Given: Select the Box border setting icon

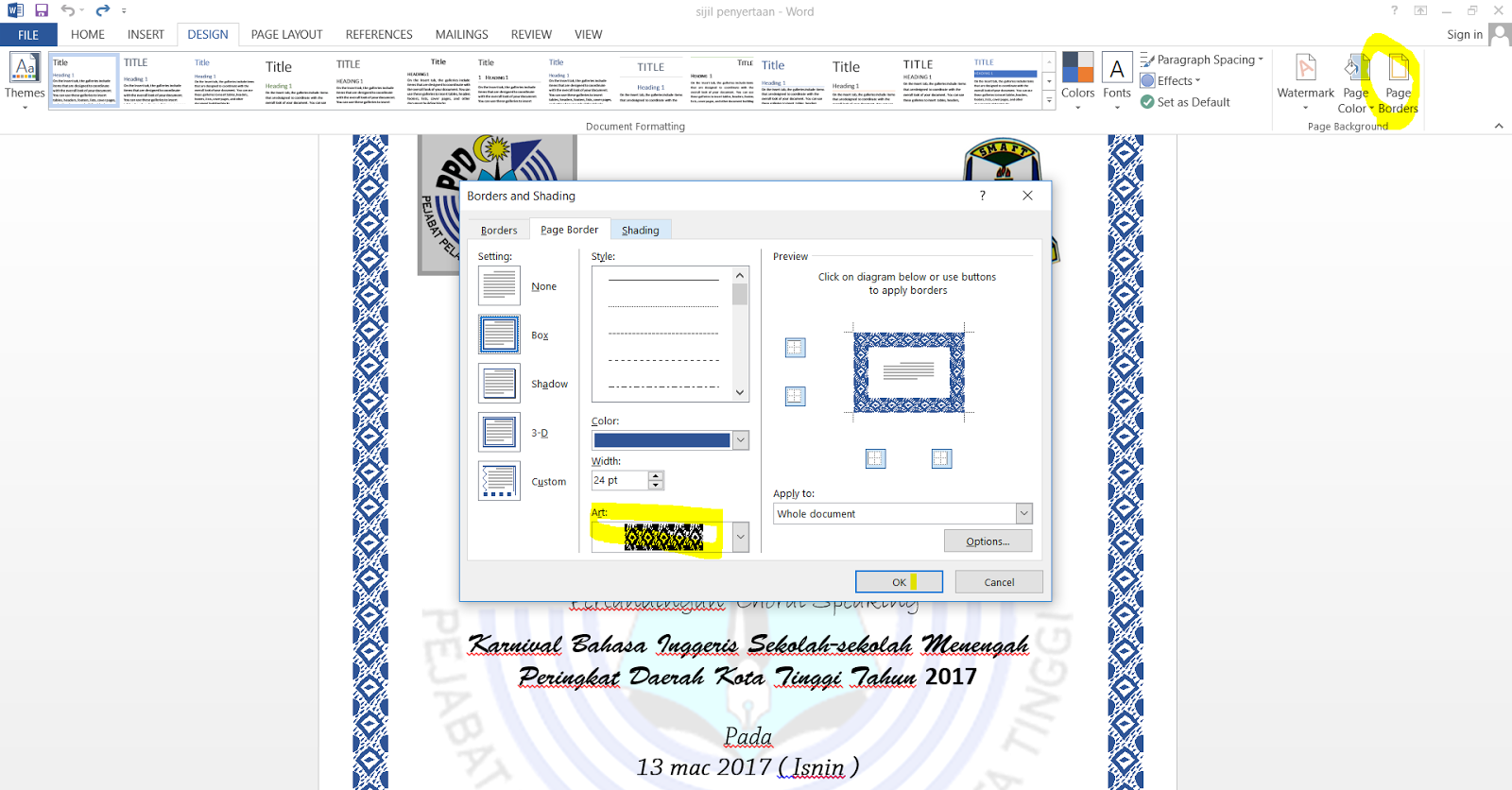Looking at the screenshot, I should (499, 335).
